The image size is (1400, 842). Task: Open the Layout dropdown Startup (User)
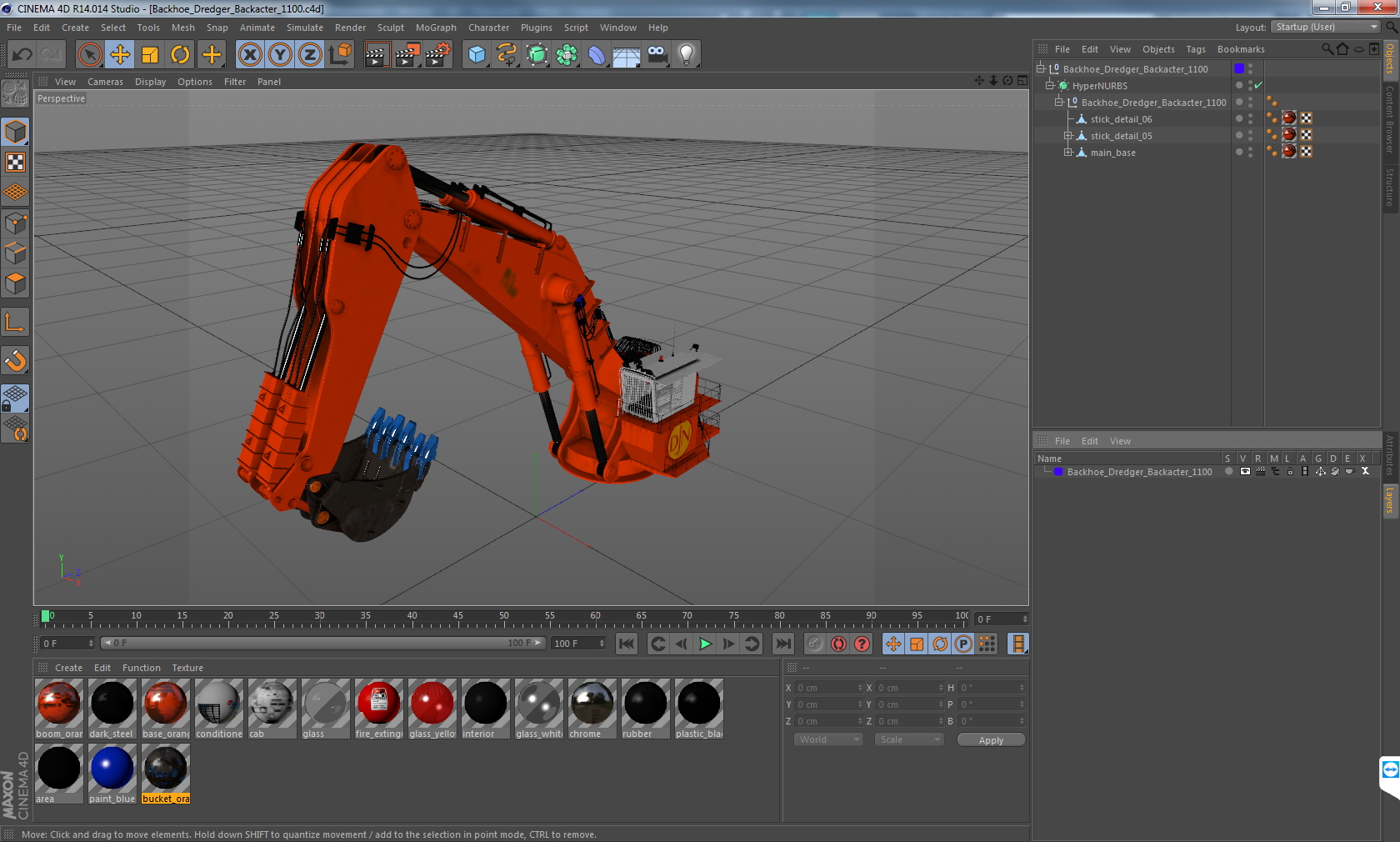click(x=1326, y=27)
